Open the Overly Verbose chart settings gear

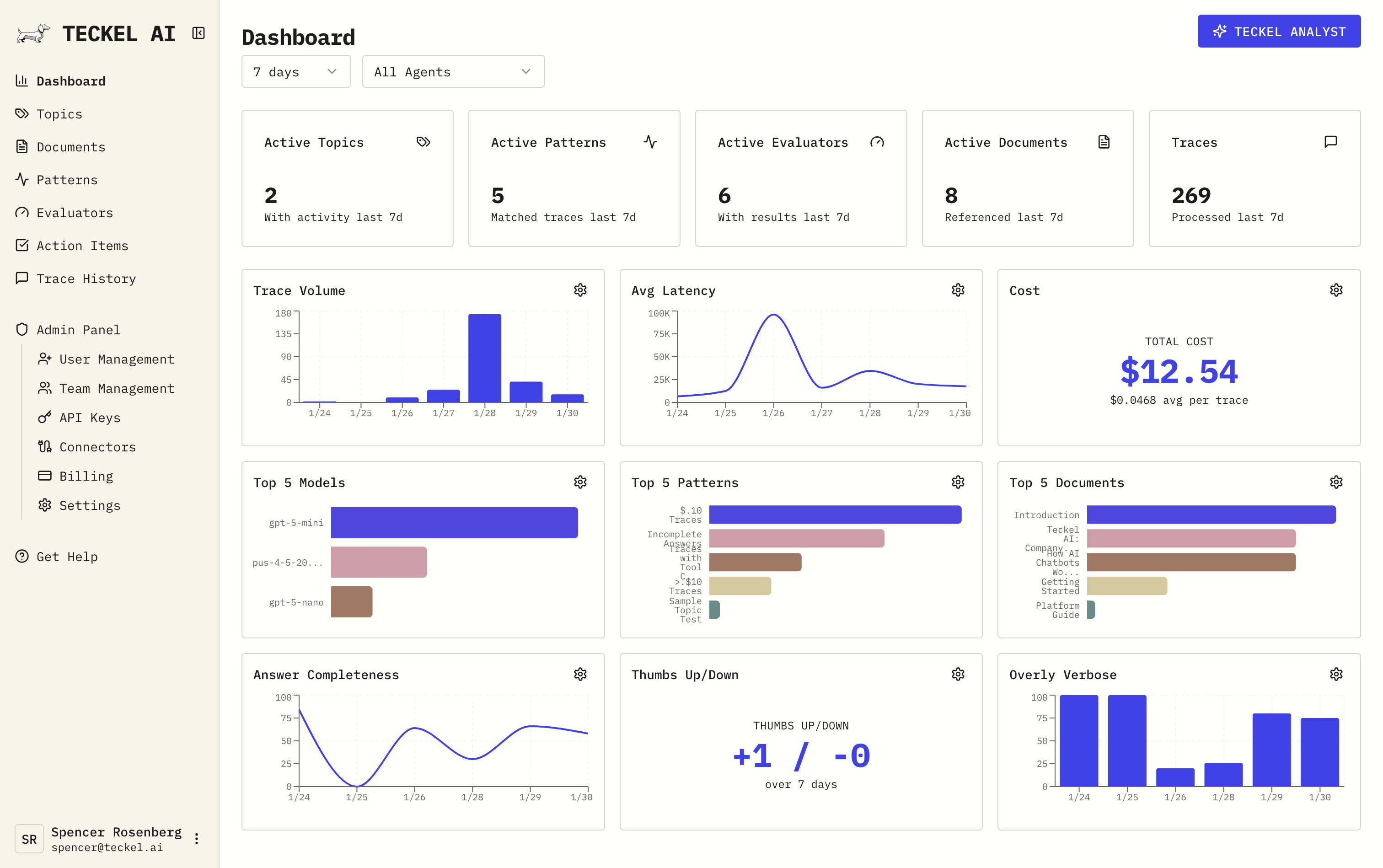(x=1336, y=674)
